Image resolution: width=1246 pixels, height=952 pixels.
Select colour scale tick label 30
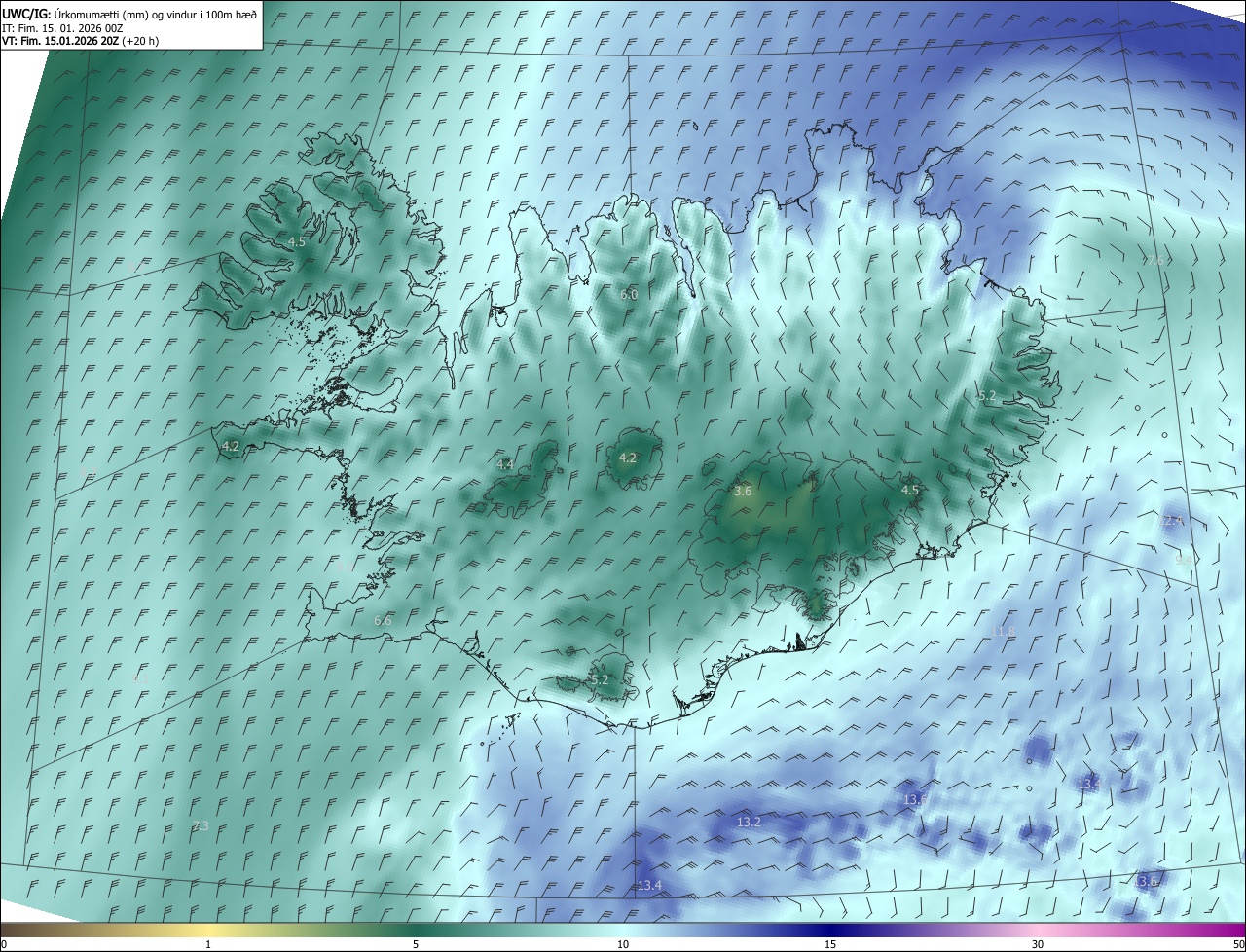point(1038,944)
